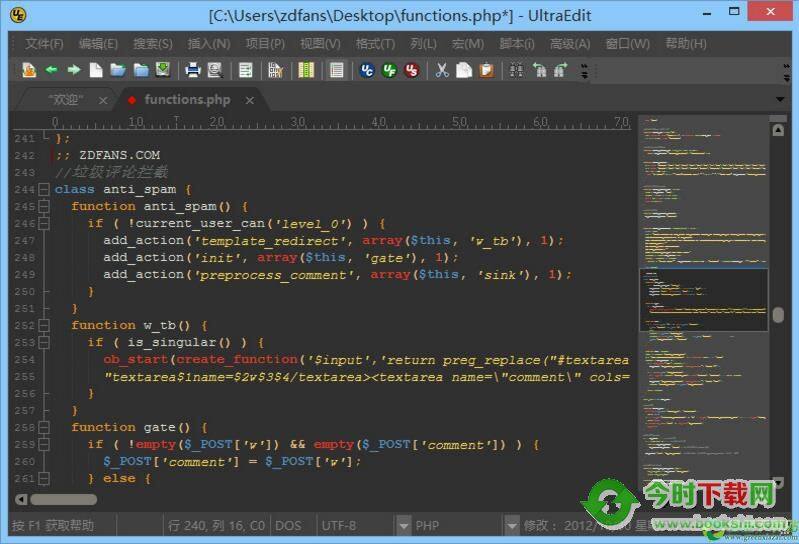Open a file with the first folder icon
799x544 pixels.
118,70
